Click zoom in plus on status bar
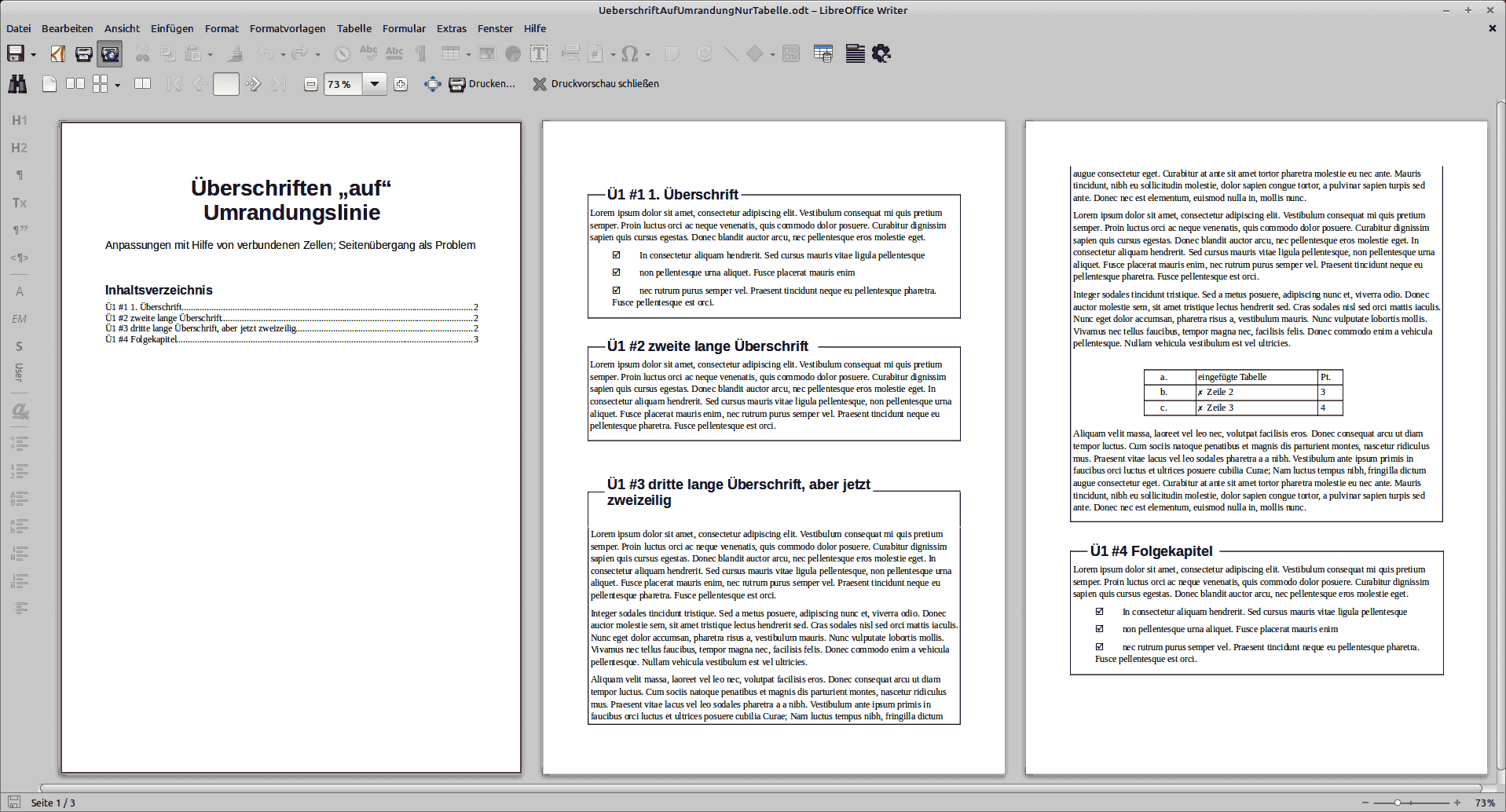 pos(1457,803)
